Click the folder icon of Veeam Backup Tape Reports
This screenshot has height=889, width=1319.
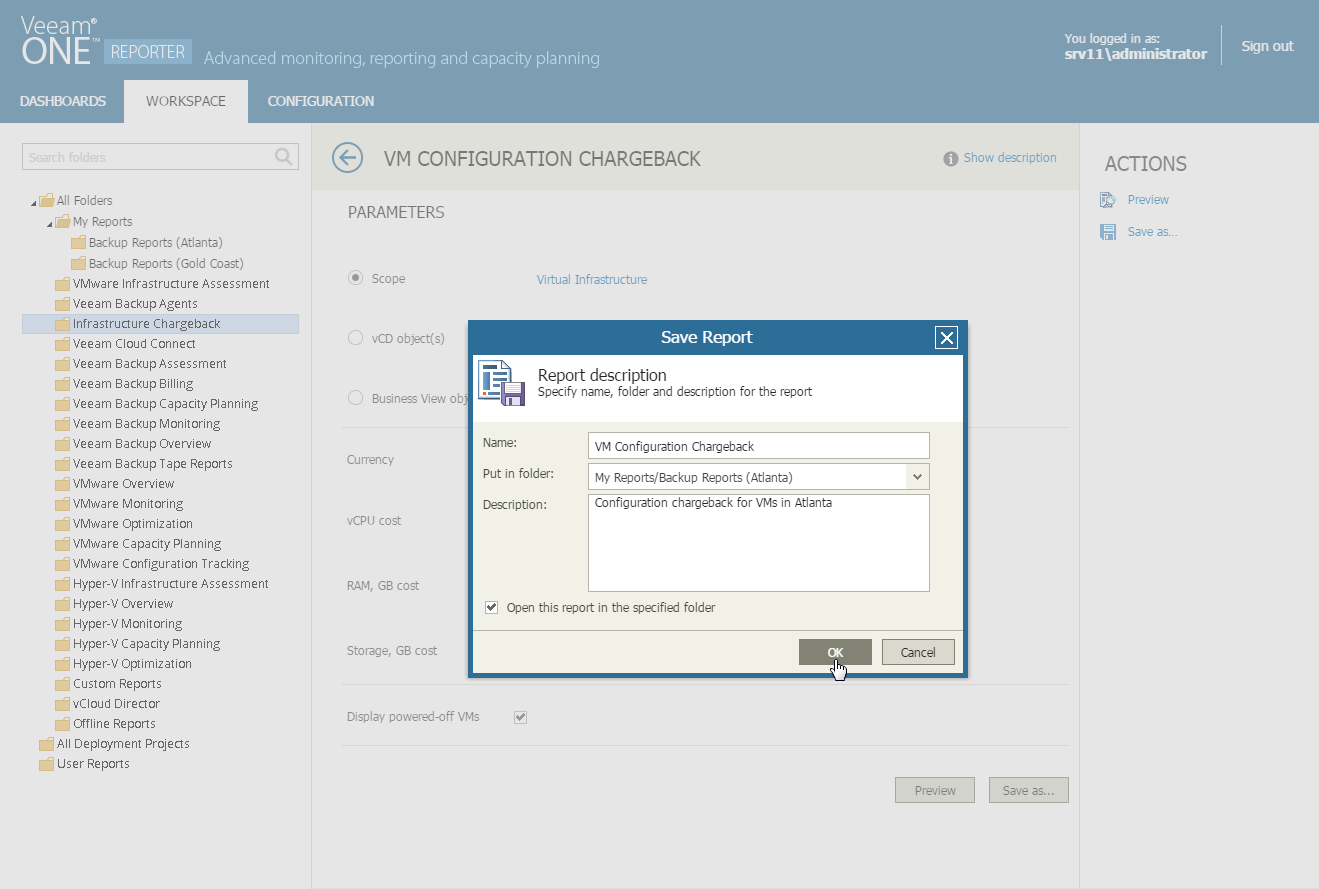coord(63,464)
